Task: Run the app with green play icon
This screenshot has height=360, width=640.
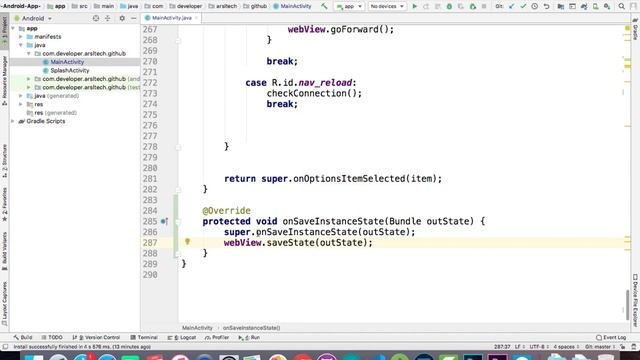Action: point(415,6)
